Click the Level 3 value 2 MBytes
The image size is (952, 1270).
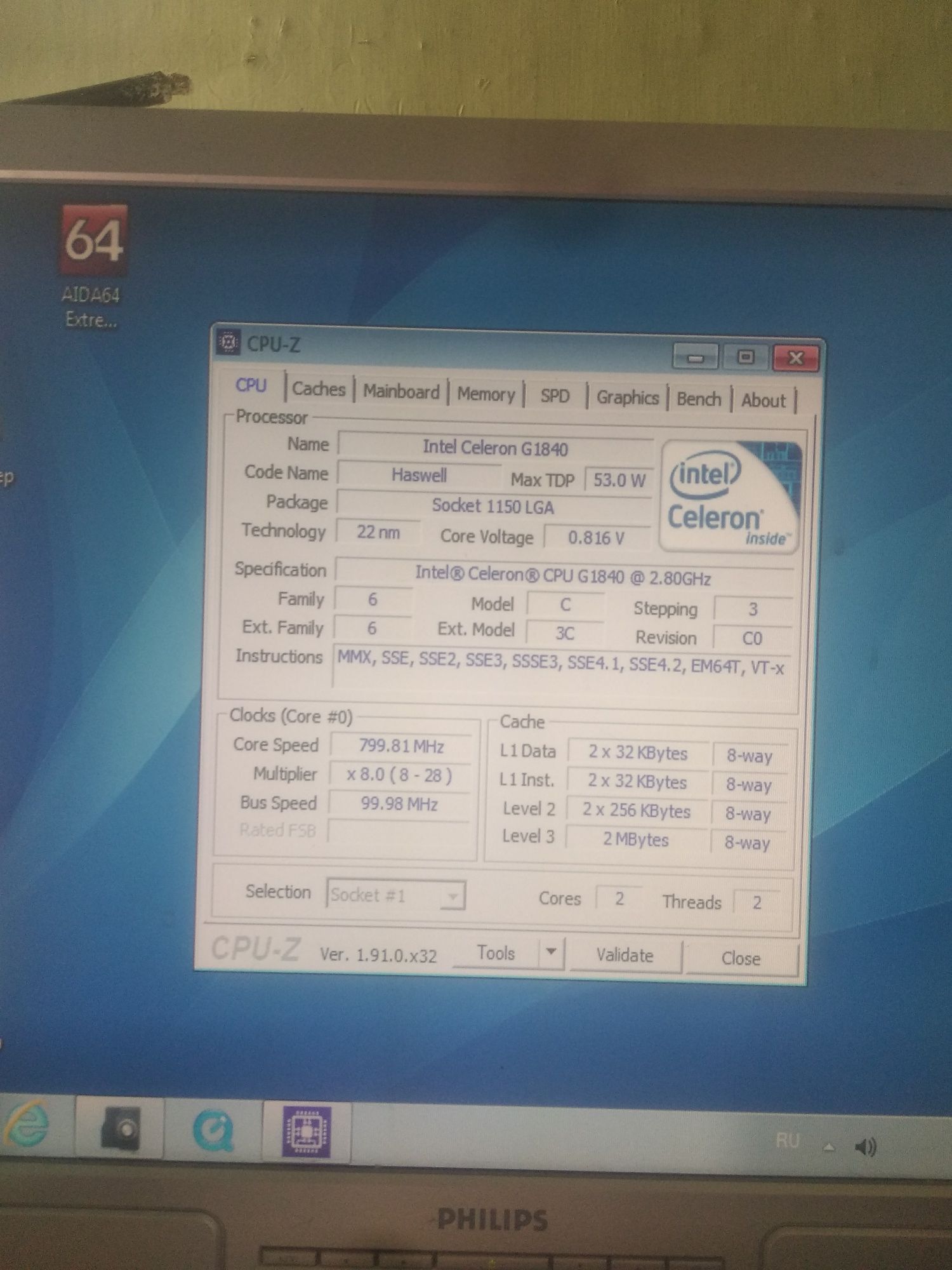(636, 839)
